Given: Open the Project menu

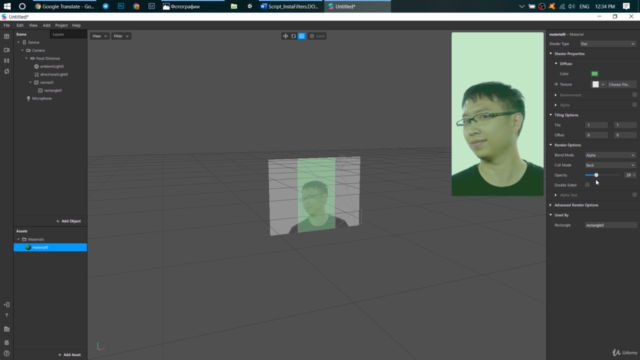Looking at the screenshot, I should [x=61, y=25].
